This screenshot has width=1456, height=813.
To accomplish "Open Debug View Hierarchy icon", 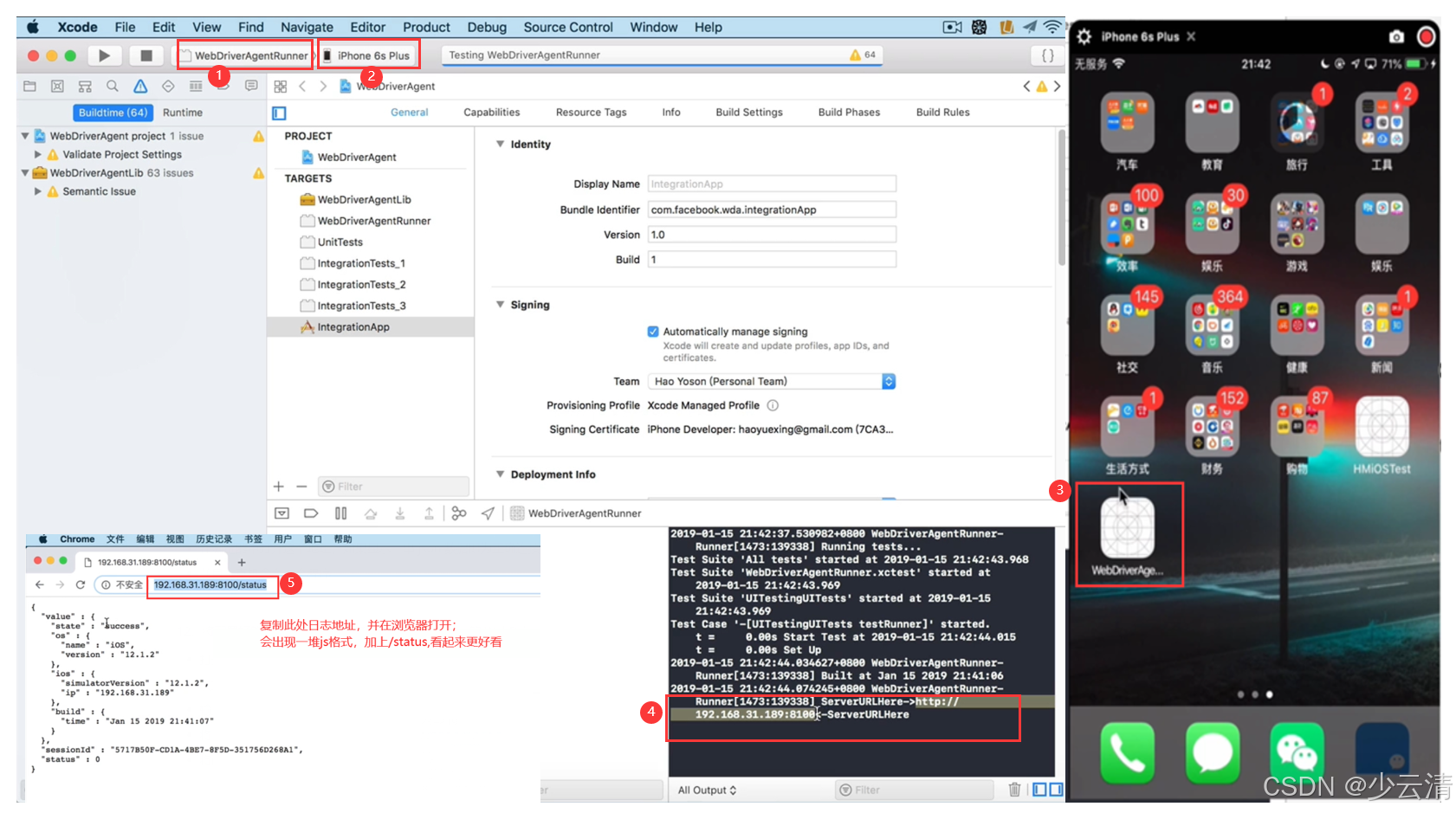I will tap(459, 513).
